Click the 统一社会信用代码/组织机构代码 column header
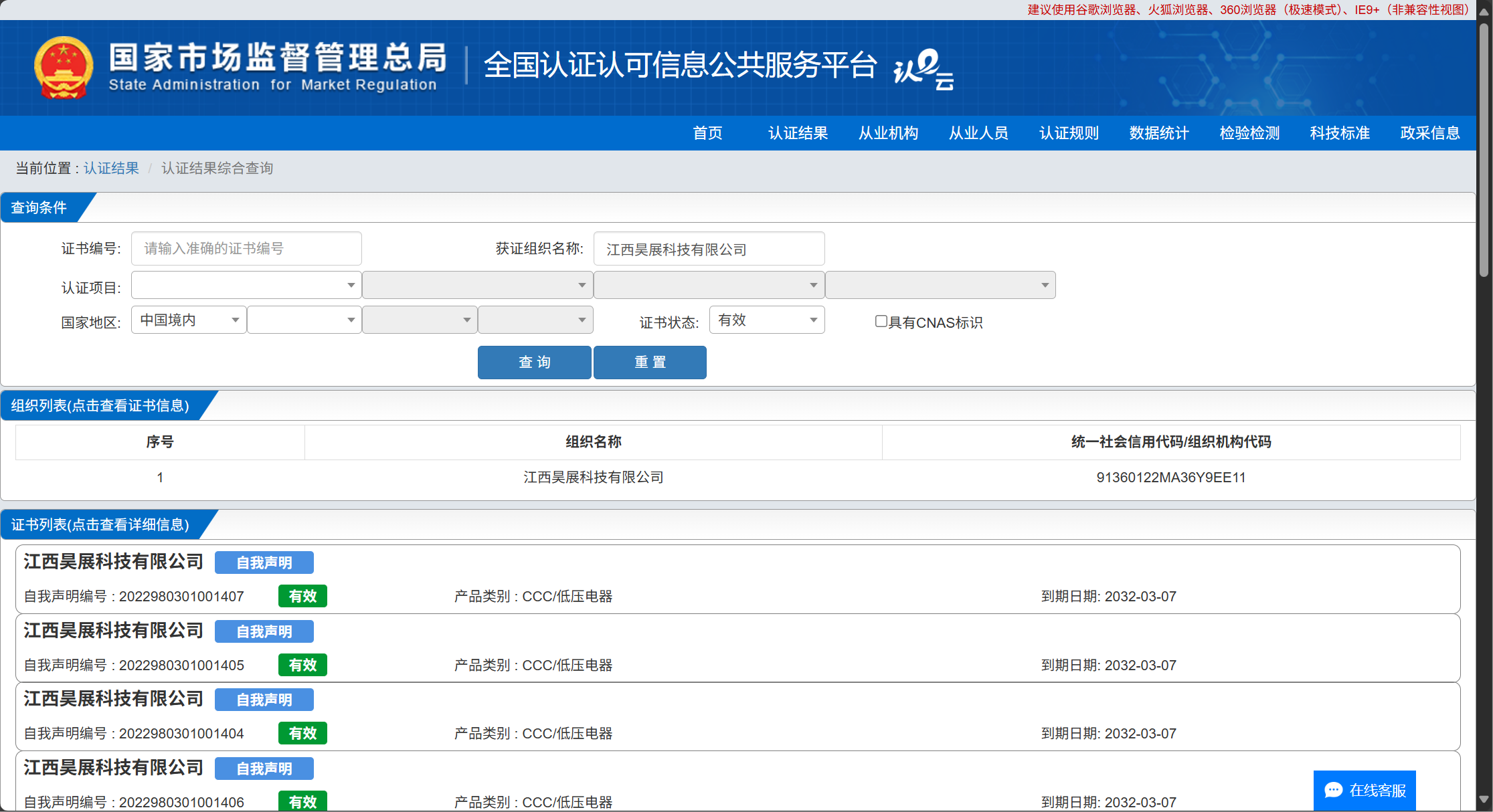Viewport: 1493px width, 812px height. pyautogui.click(x=1171, y=441)
